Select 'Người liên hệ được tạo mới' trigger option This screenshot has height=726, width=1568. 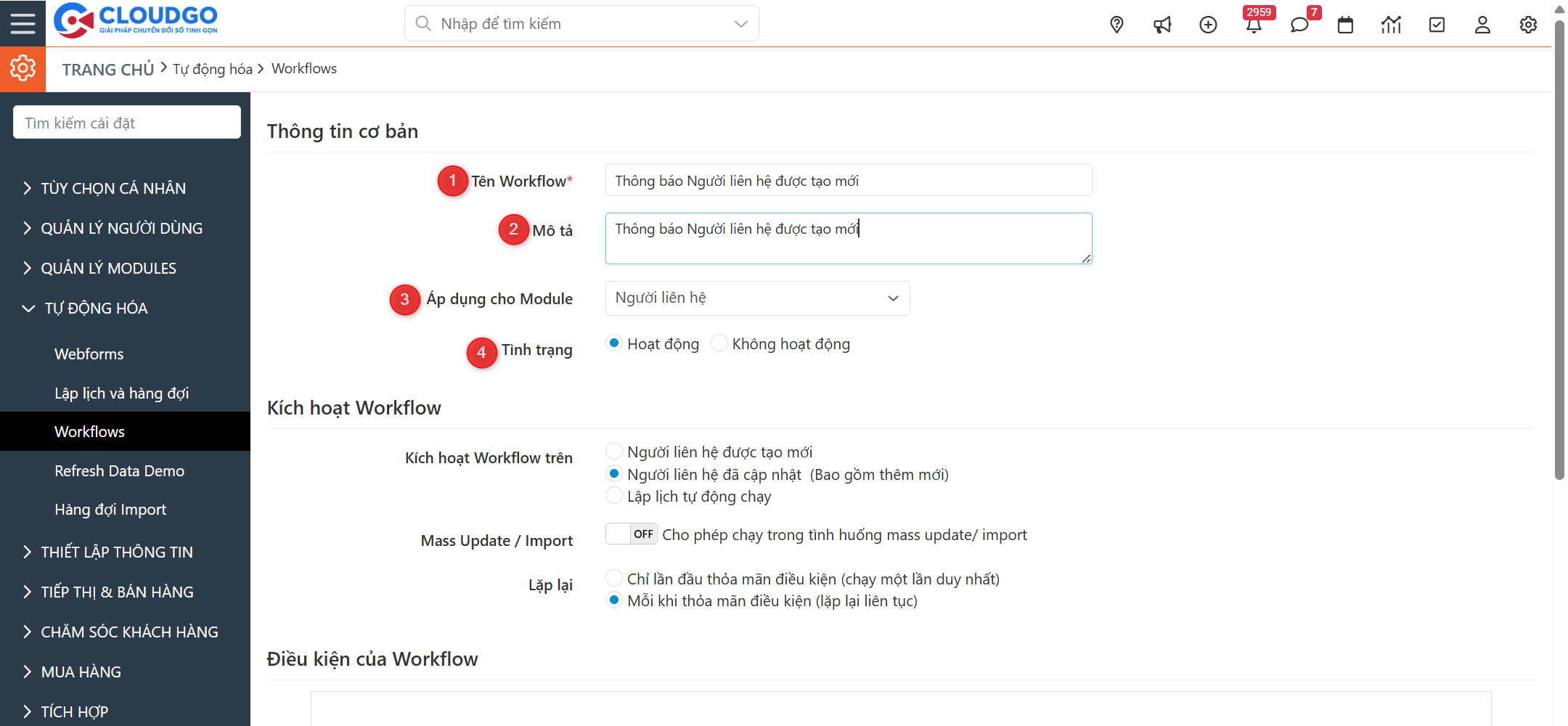point(614,450)
